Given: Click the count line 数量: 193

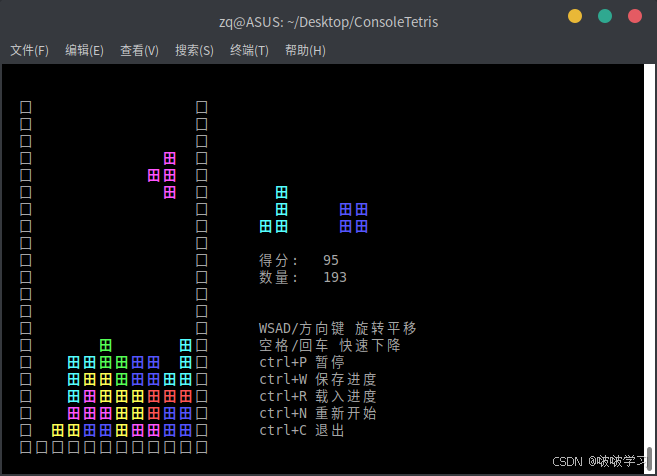Looking at the screenshot, I should coord(303,277).
